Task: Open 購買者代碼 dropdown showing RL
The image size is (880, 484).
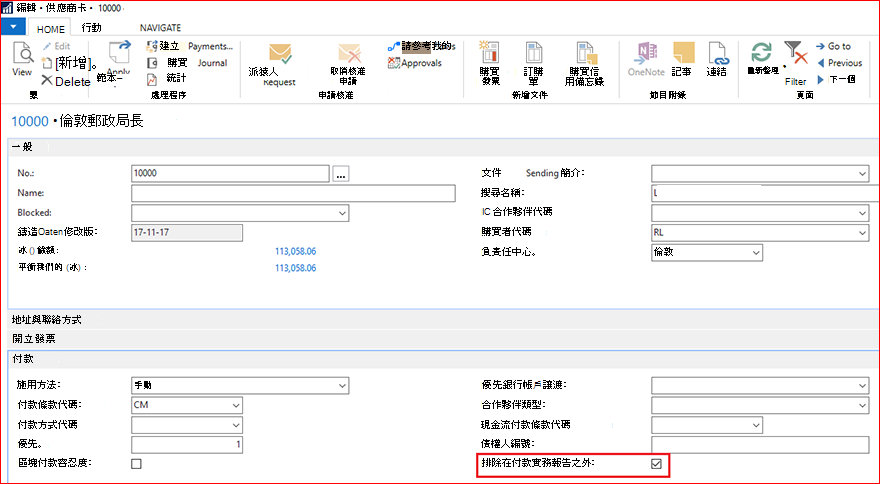Action: (x=863, y=233)
